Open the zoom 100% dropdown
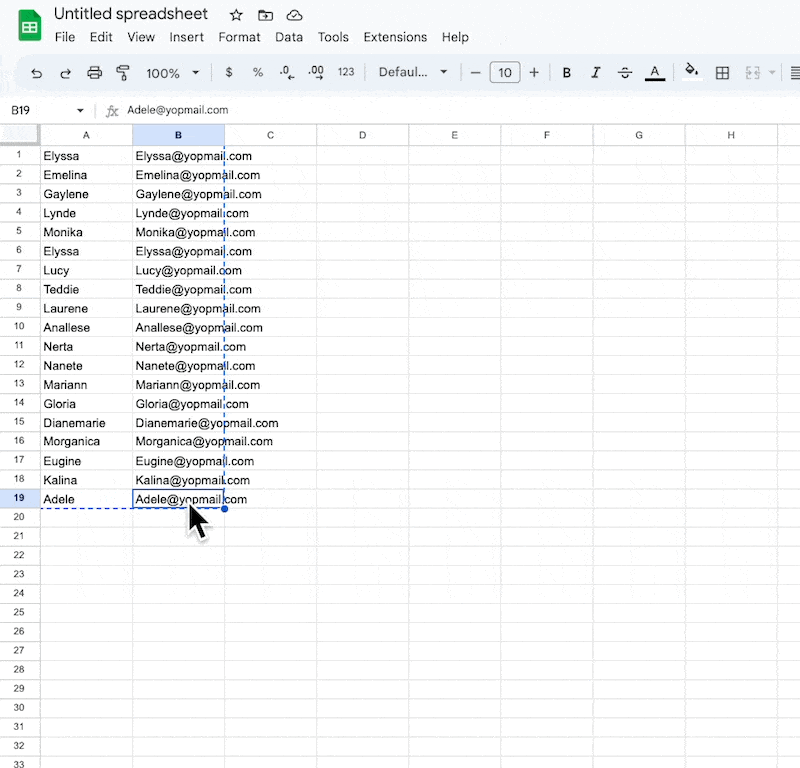 click(172, 73)
